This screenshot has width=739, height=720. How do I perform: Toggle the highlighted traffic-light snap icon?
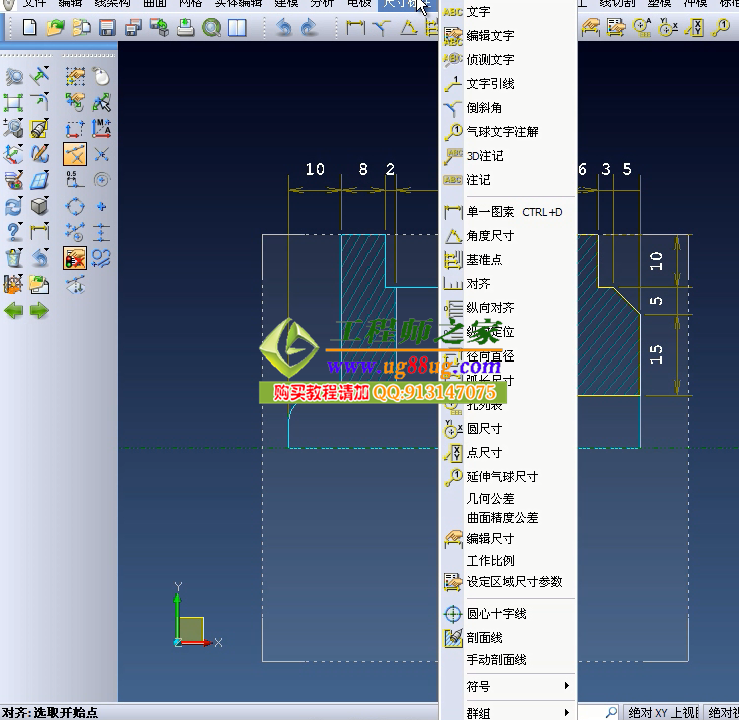pyautogui.click(x=75, y=258)
